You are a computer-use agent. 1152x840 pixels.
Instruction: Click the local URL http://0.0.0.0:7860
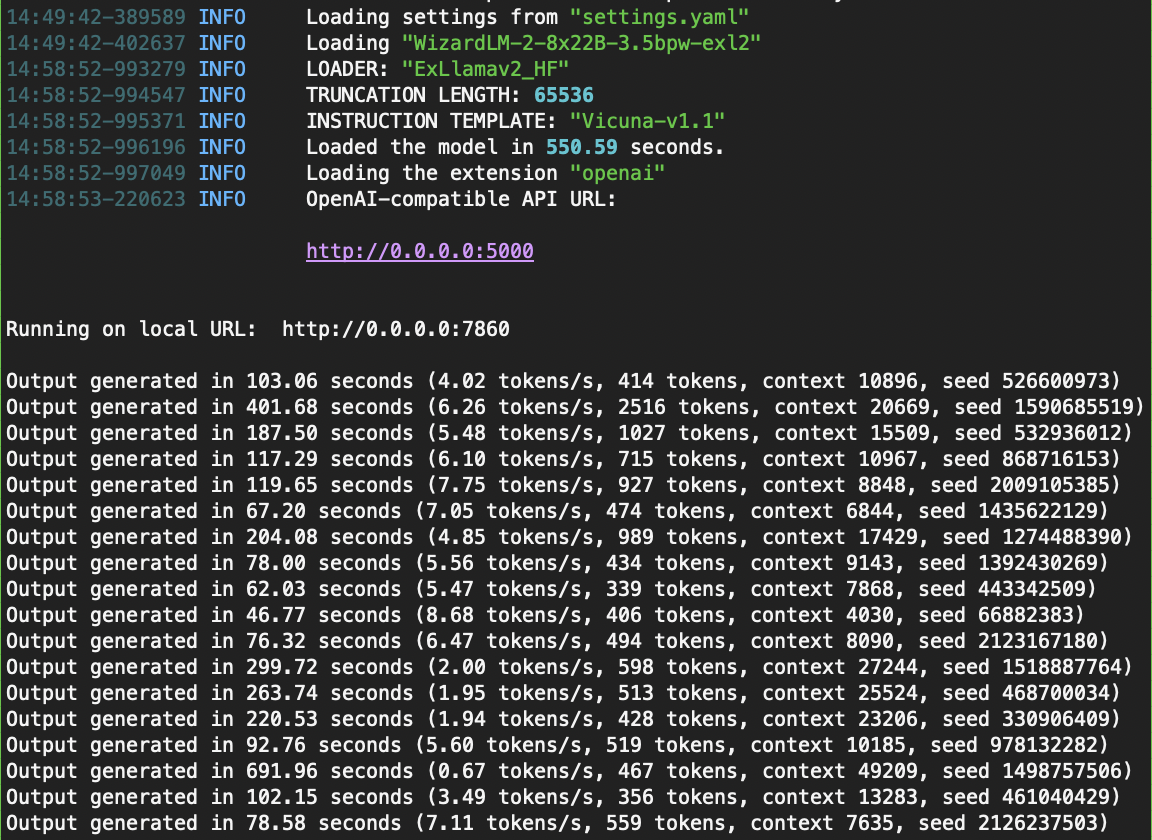pyautogui.click(x=396, y=329)
